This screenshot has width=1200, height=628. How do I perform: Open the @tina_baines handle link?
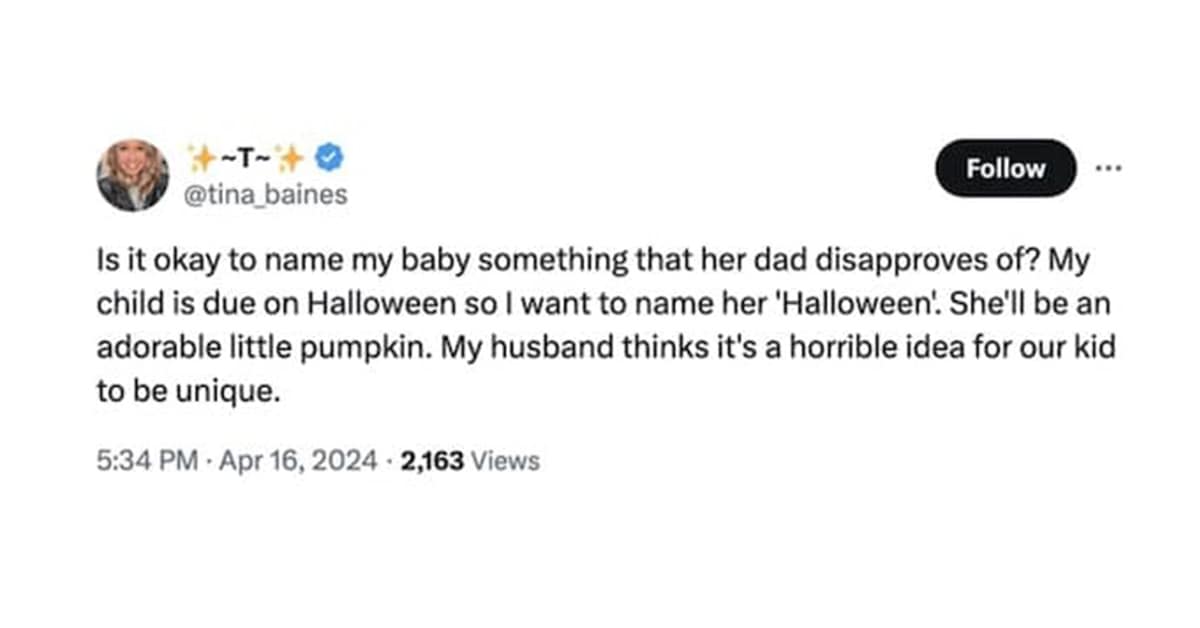(267, 194)
